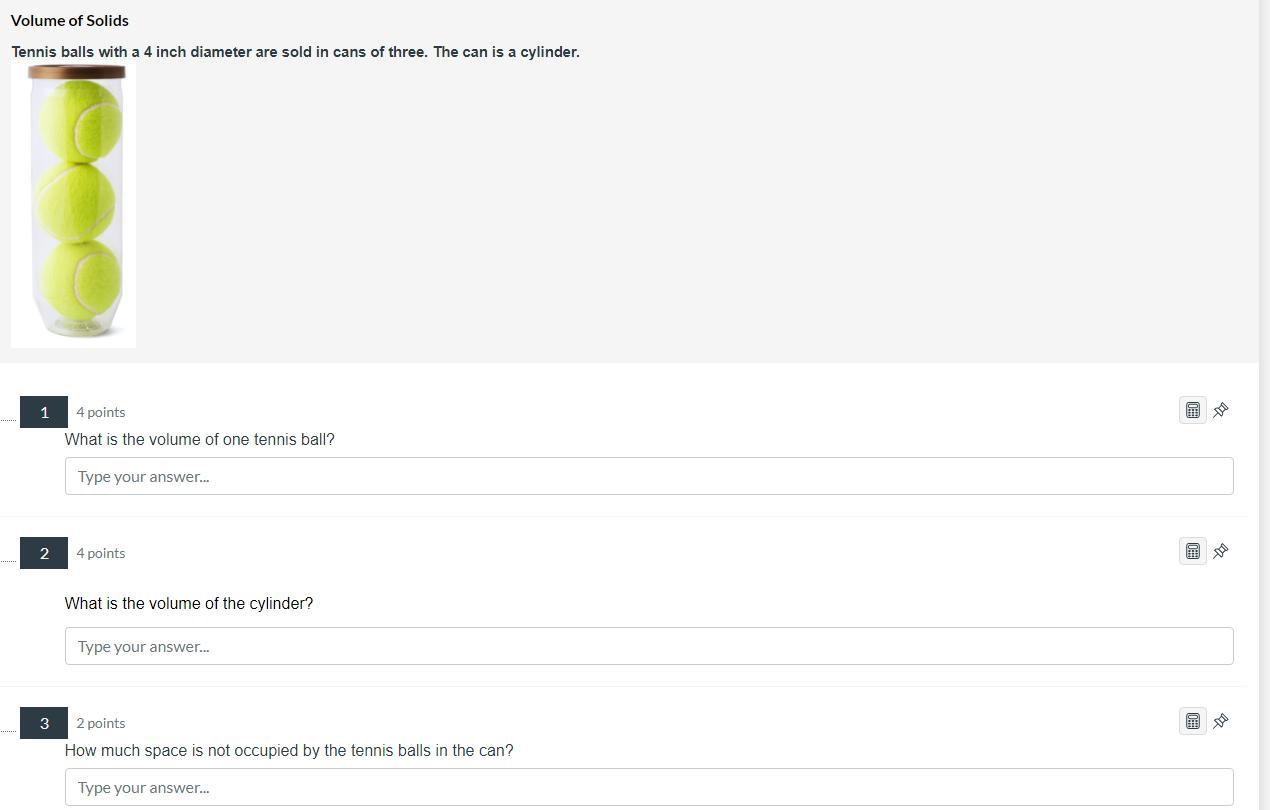Pin question 3 with the pushpin icon
1270x810 pixels.
click(x=1221, y=721)
